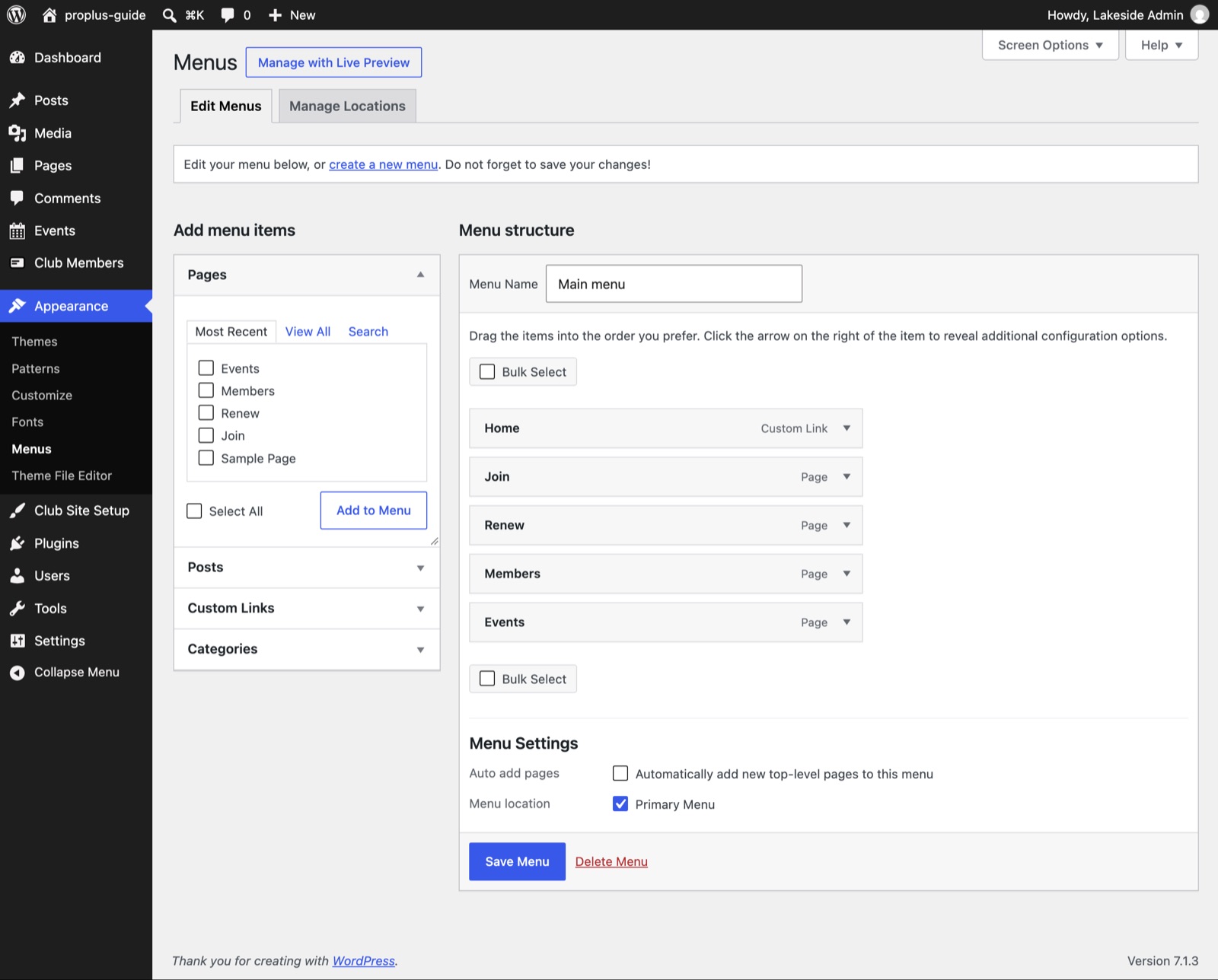The image size is (1218, 980).
Task: Open the proplus-guide site home icon
Action: click(49, 14)
